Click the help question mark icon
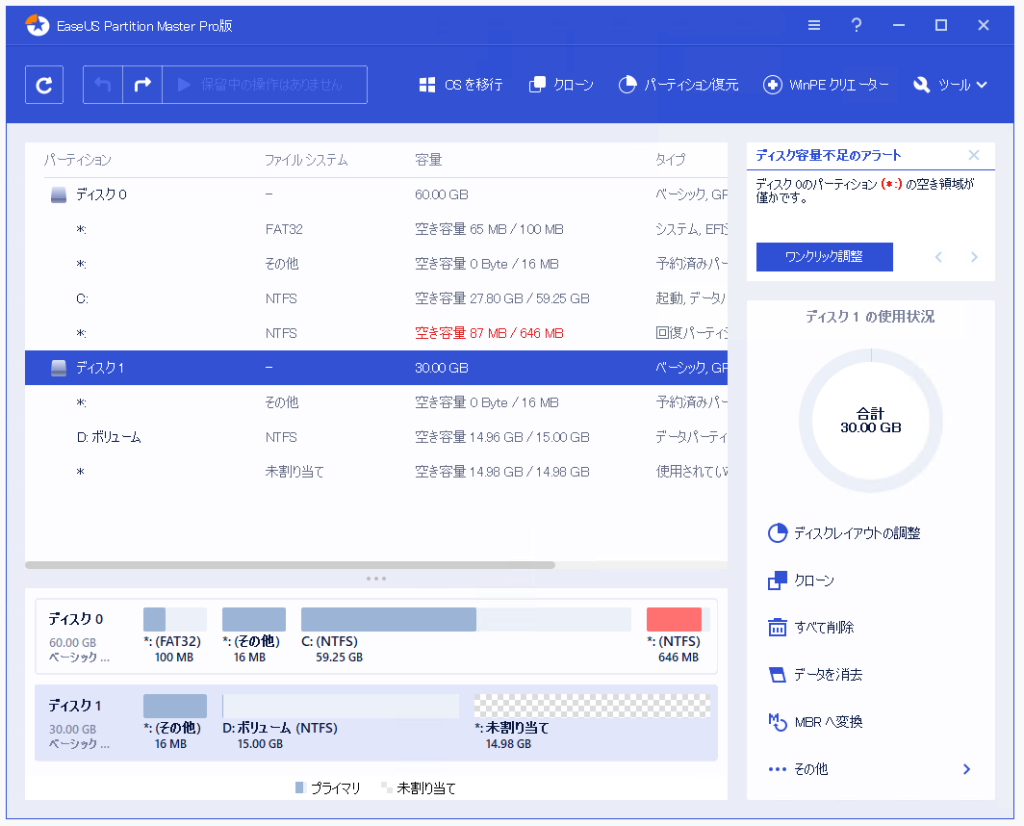The width and height of the screenshot is (1024, 826). pyautogui.click(x=856, y=25)
